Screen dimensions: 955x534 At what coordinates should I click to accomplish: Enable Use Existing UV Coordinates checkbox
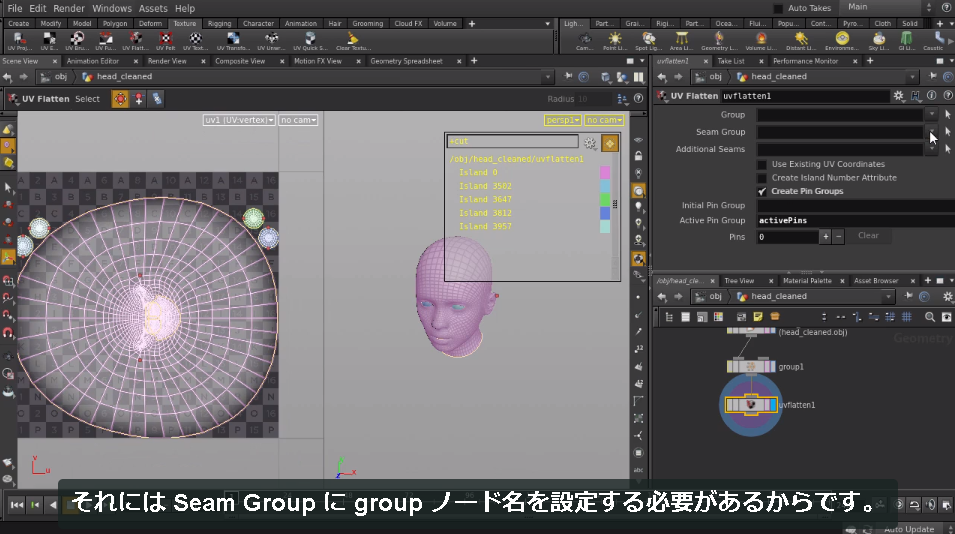(762, 164)
